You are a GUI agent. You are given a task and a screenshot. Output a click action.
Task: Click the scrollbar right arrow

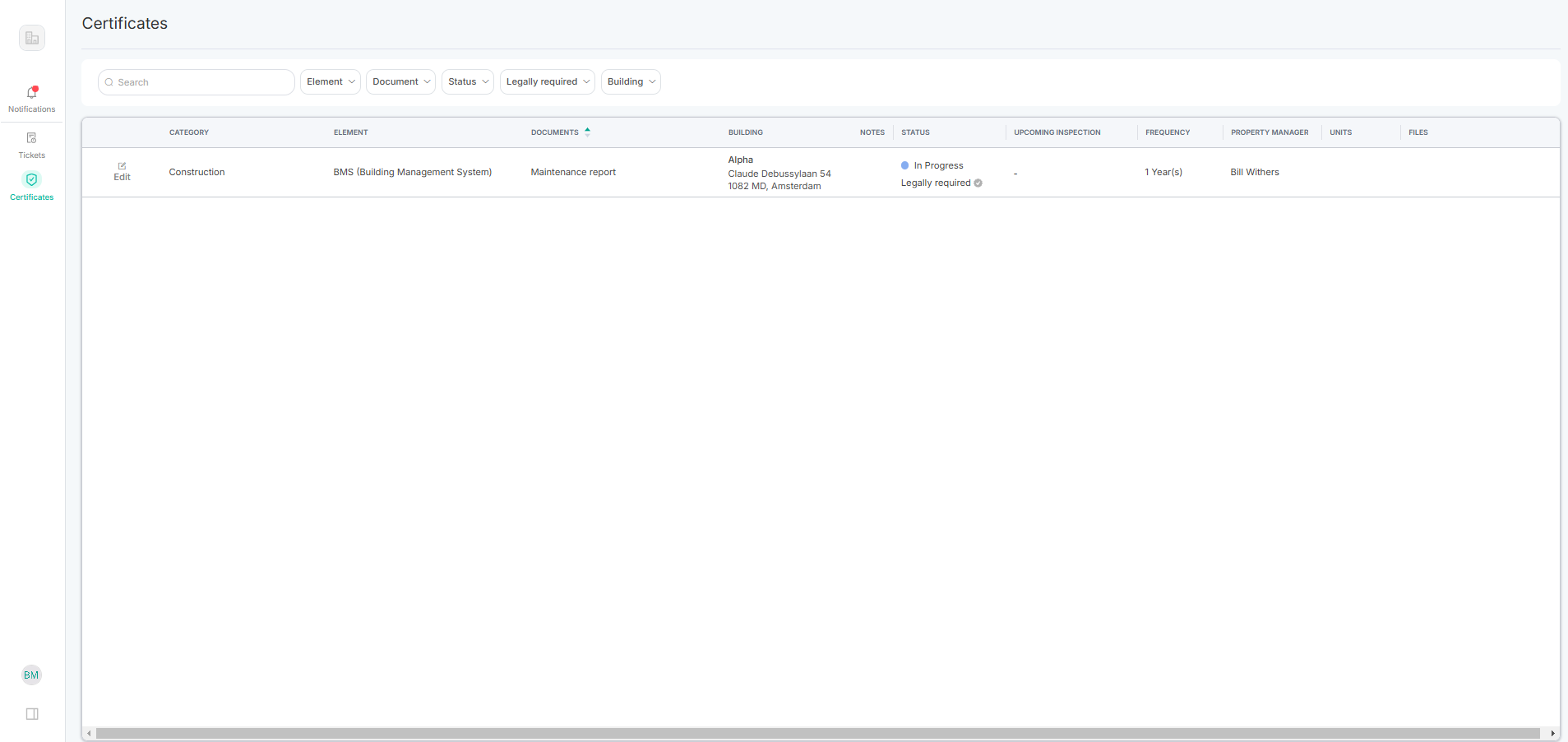(1552, 733)
